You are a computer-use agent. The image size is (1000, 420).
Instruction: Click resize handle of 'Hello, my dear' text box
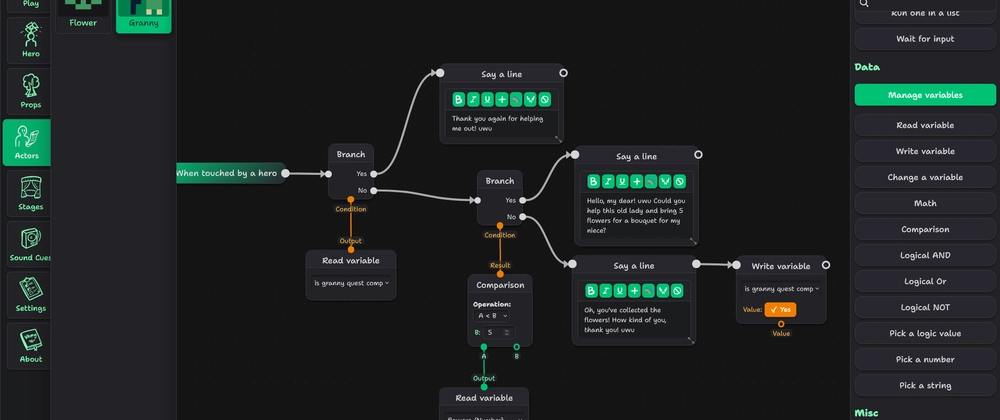693,241
